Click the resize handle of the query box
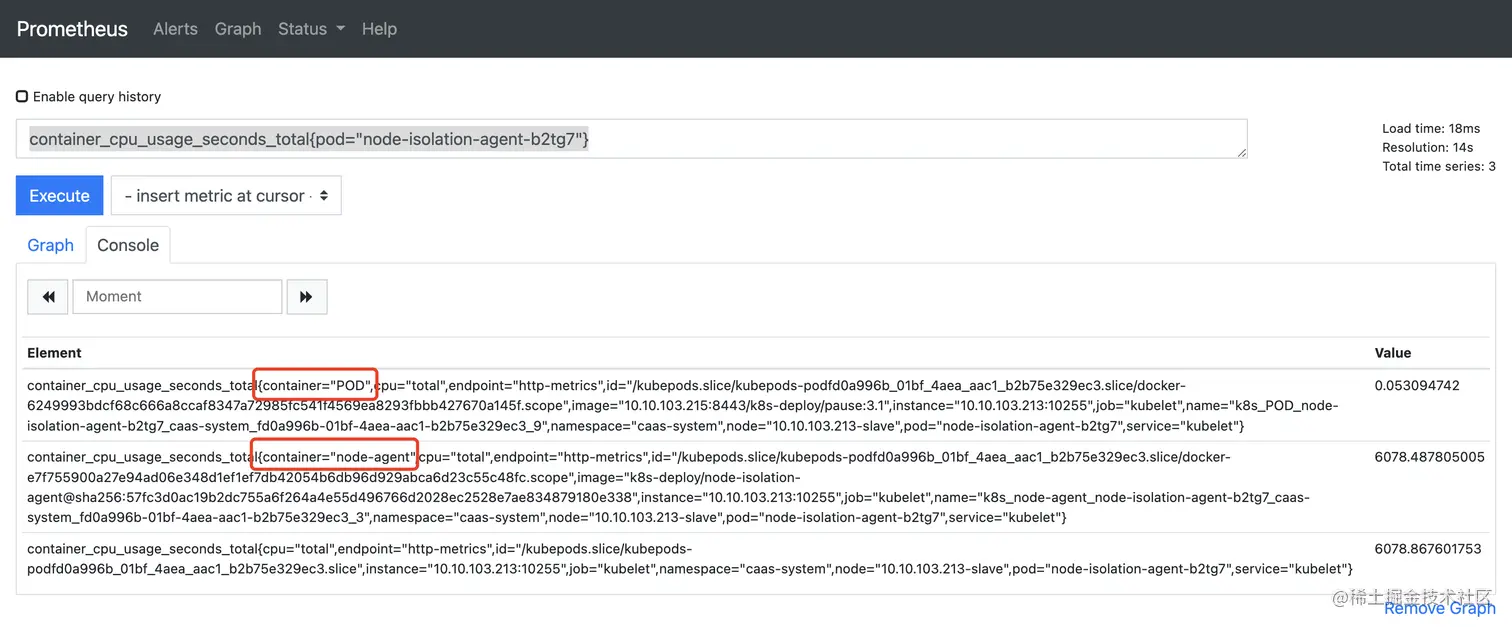This screenshot has height=627, width=1512. [x=1242, y=153]
